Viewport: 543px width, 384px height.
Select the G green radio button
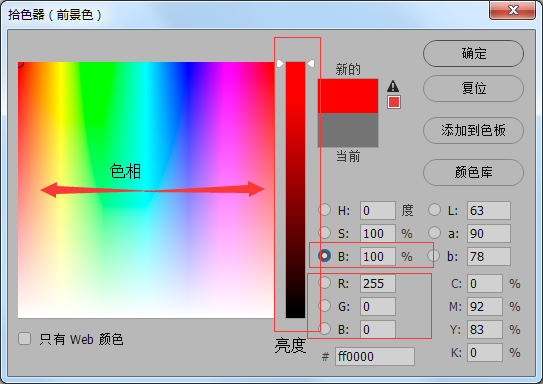coord(324,306)
